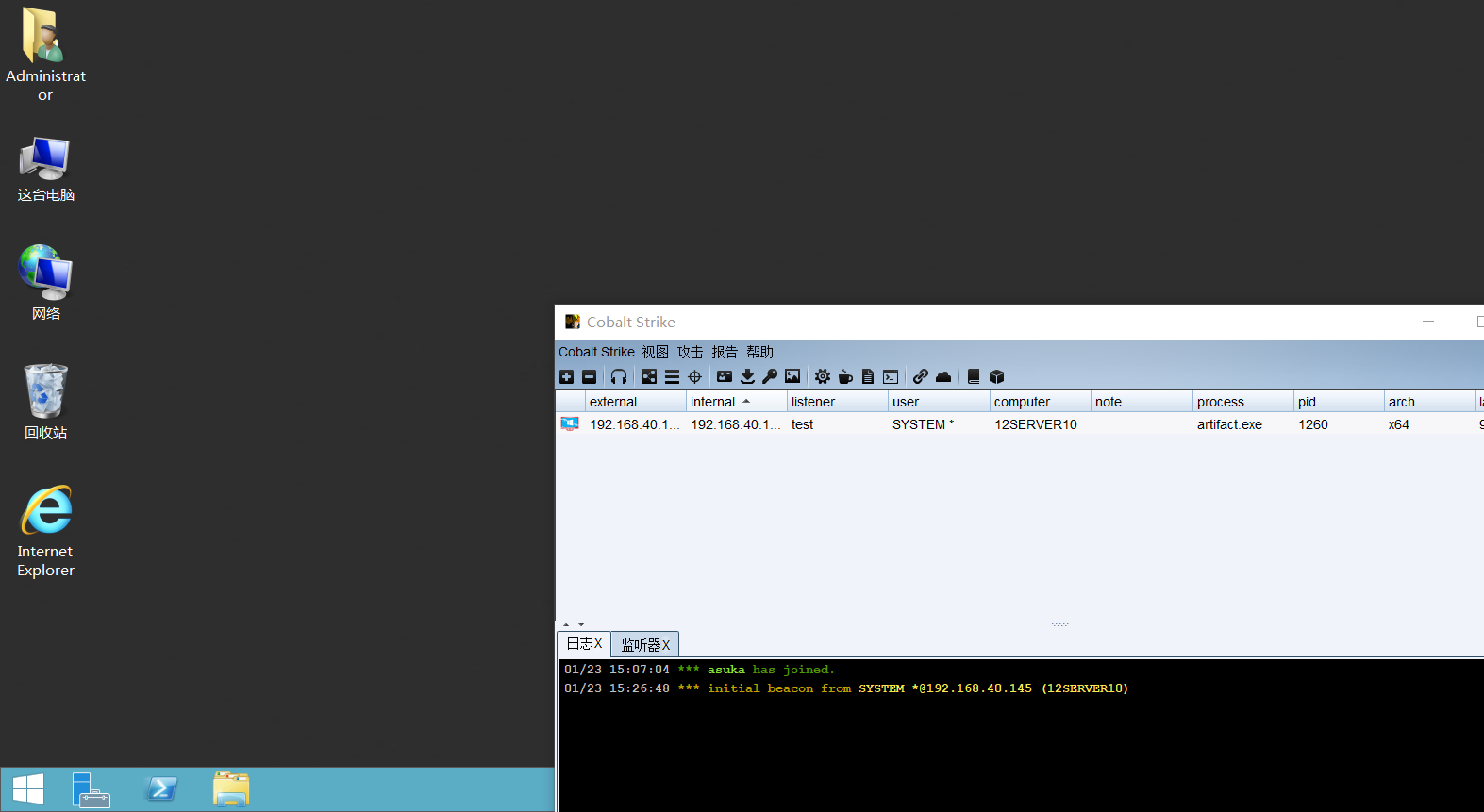Switch to pivot graph view
This screenshot has height=812, width=1484.
tap(649, 376)
